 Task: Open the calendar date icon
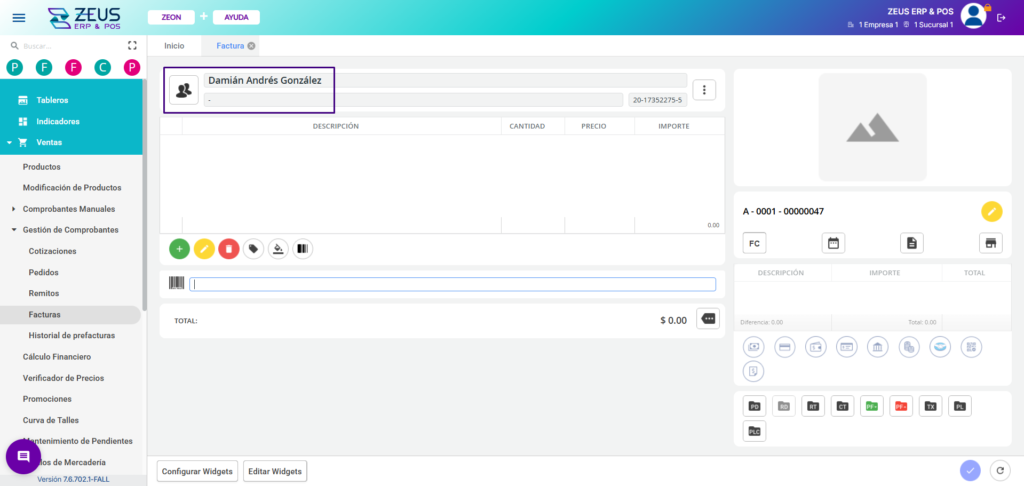832,243
